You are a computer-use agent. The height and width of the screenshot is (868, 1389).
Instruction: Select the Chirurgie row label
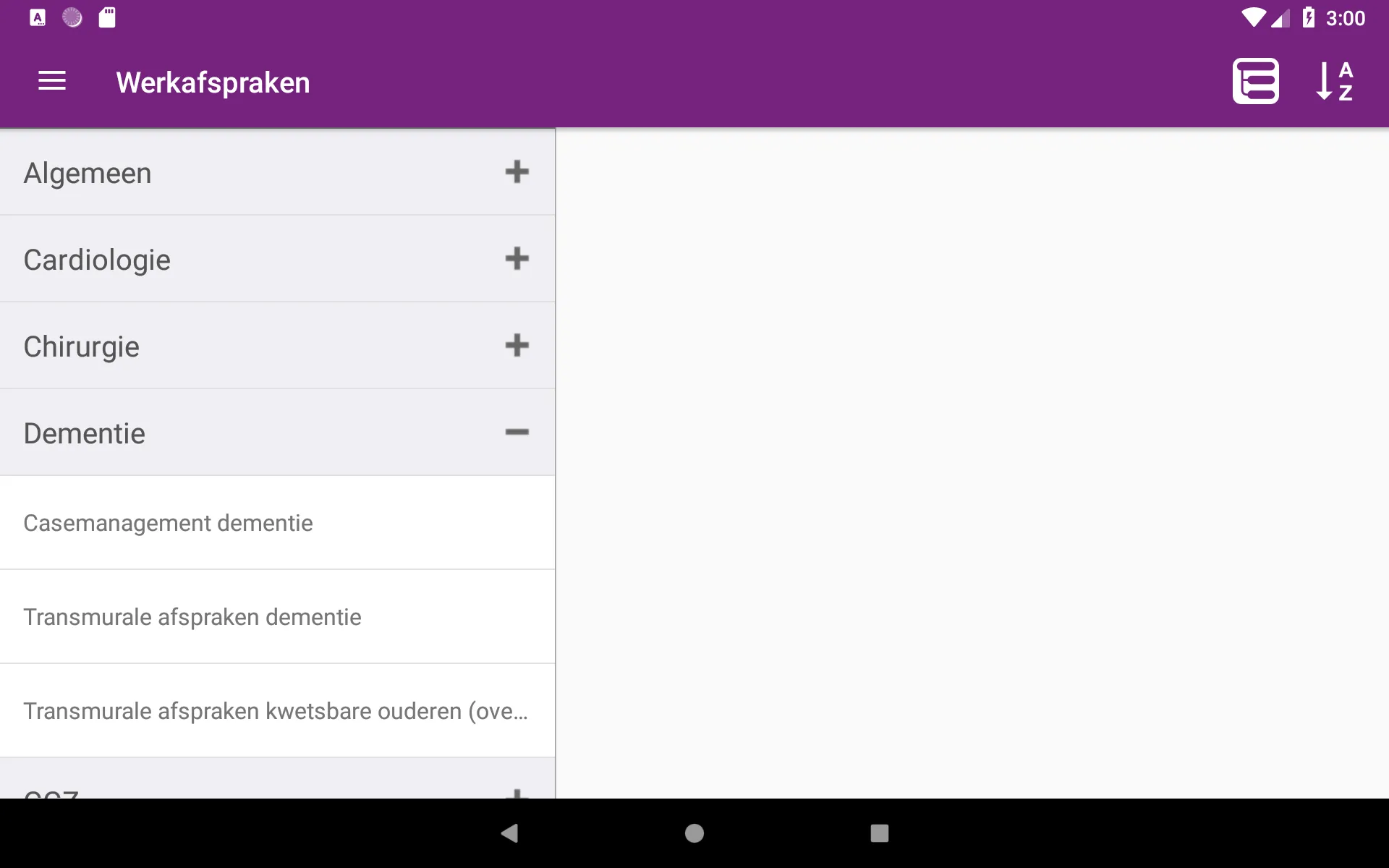pos(81,347)
